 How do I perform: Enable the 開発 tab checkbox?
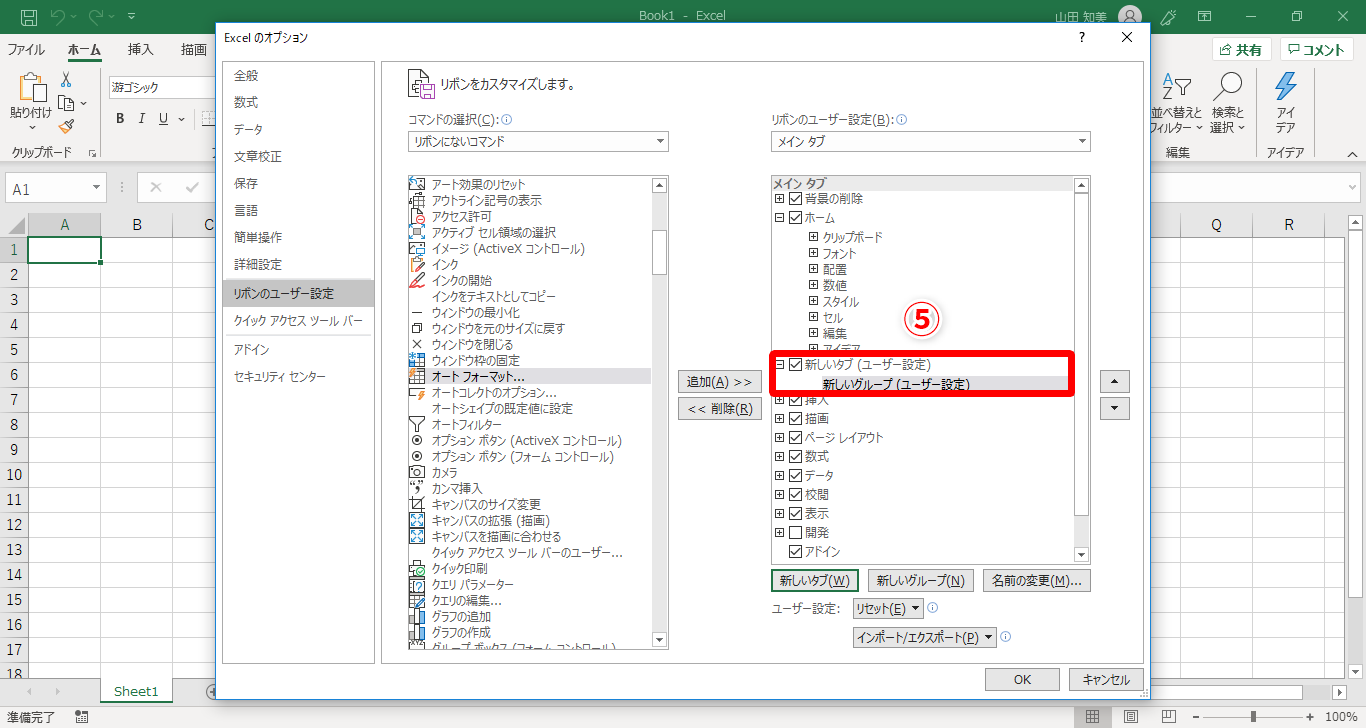pyautogui.click(x=796, y=533)
